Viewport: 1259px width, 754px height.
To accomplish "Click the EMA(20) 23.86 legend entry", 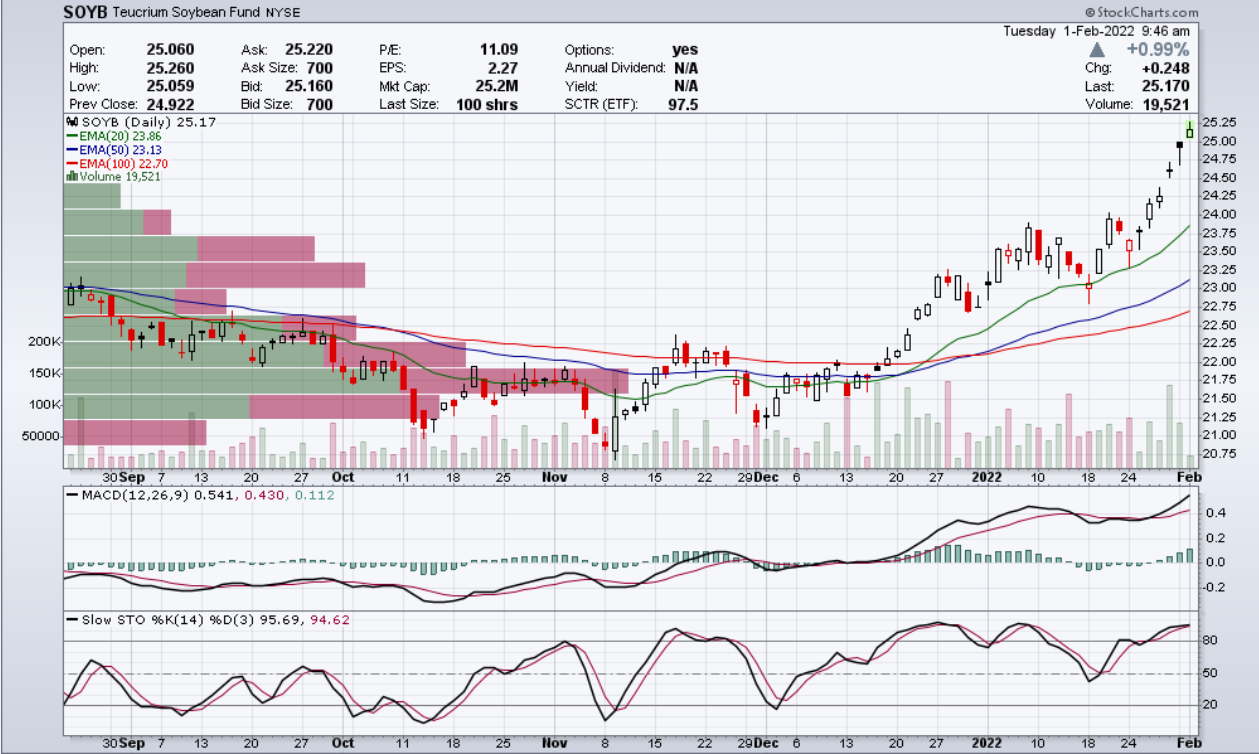I will 118,135.
